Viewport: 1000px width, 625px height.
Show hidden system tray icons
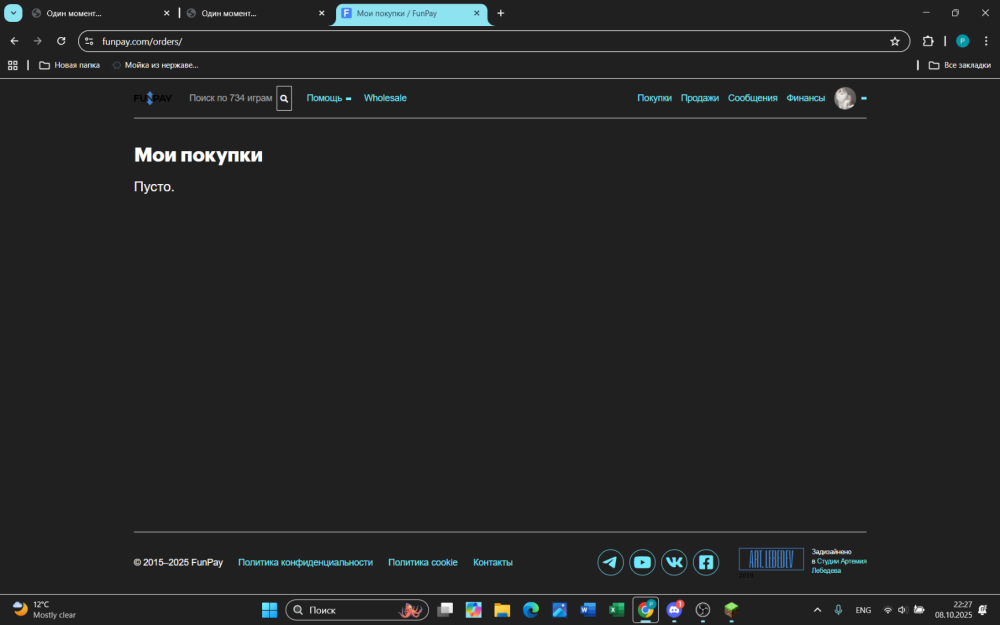click(x=817, y=610)
